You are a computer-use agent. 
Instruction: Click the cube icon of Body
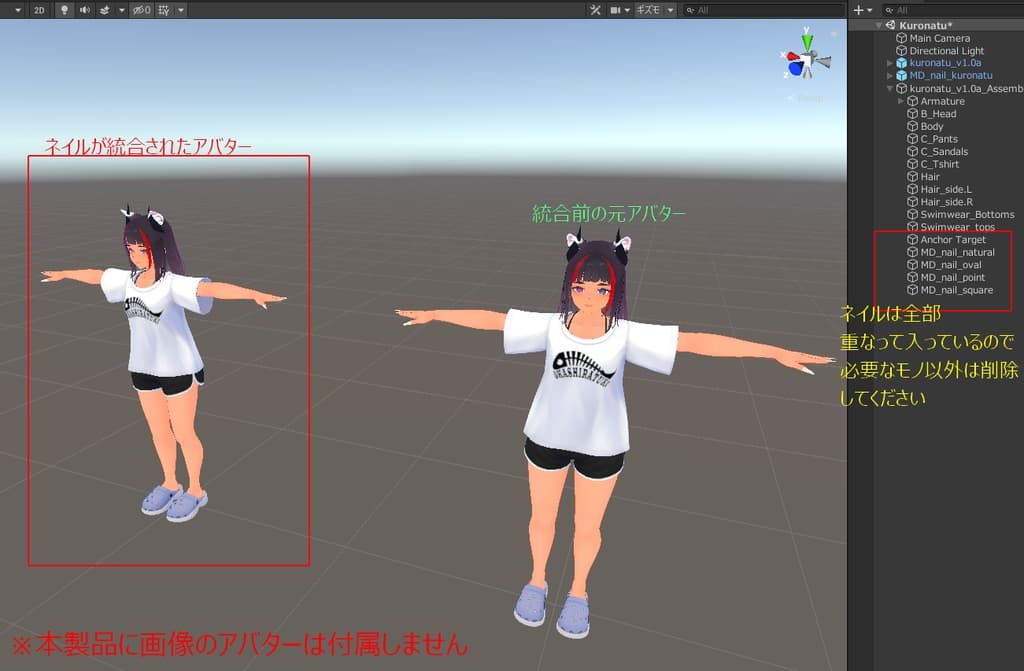pos(912,126)
